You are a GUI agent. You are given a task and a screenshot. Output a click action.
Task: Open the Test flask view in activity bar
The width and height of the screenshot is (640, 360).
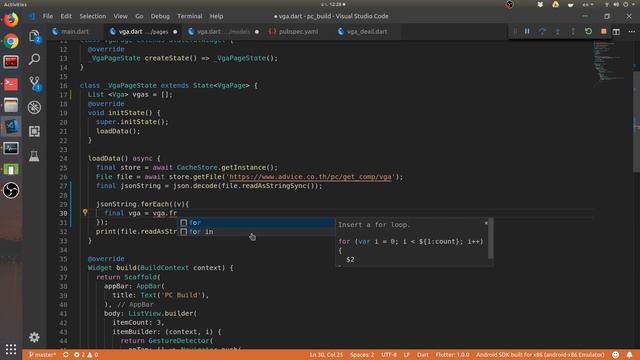[x=34, y=156]
